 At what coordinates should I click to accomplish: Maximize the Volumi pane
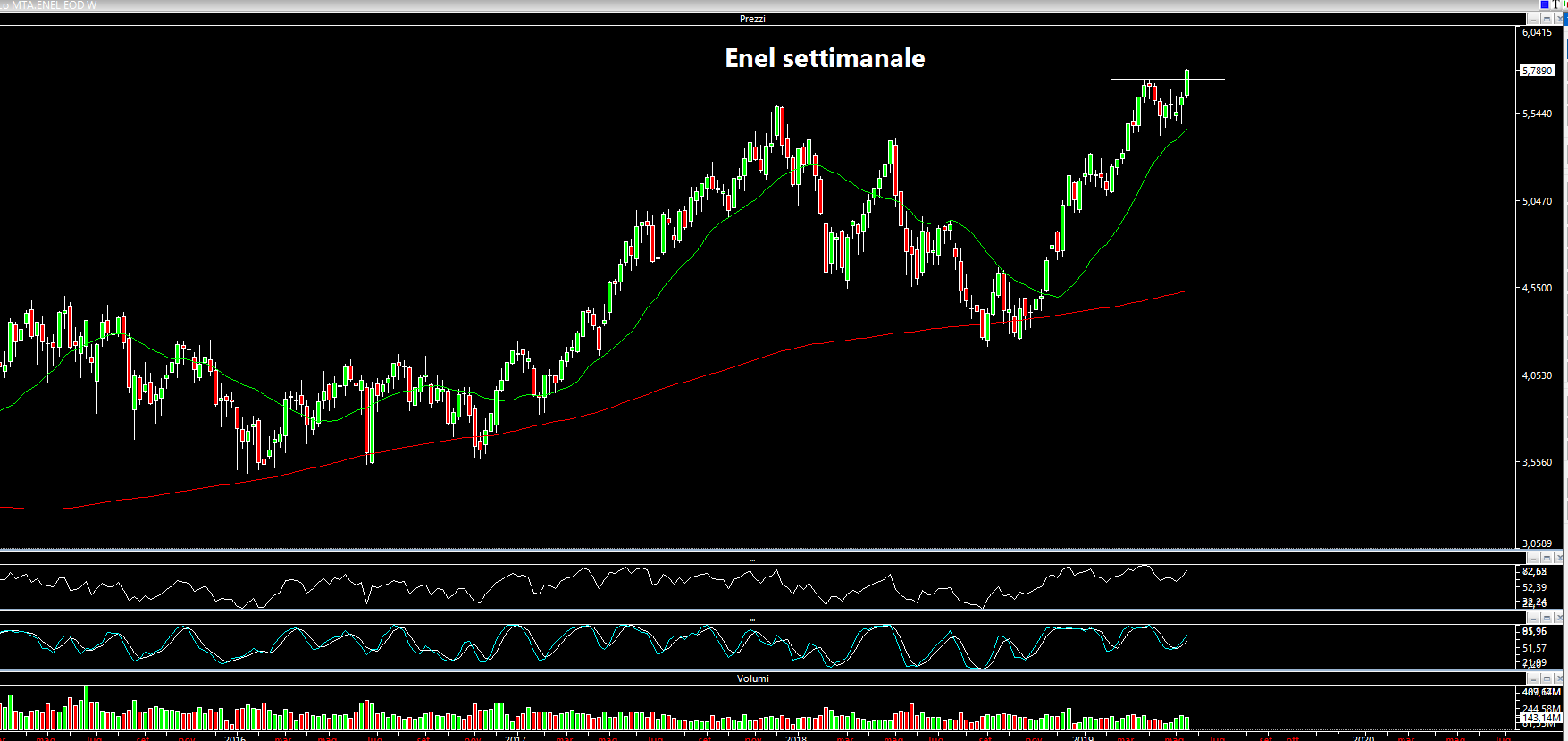[x=1547, y=678]
